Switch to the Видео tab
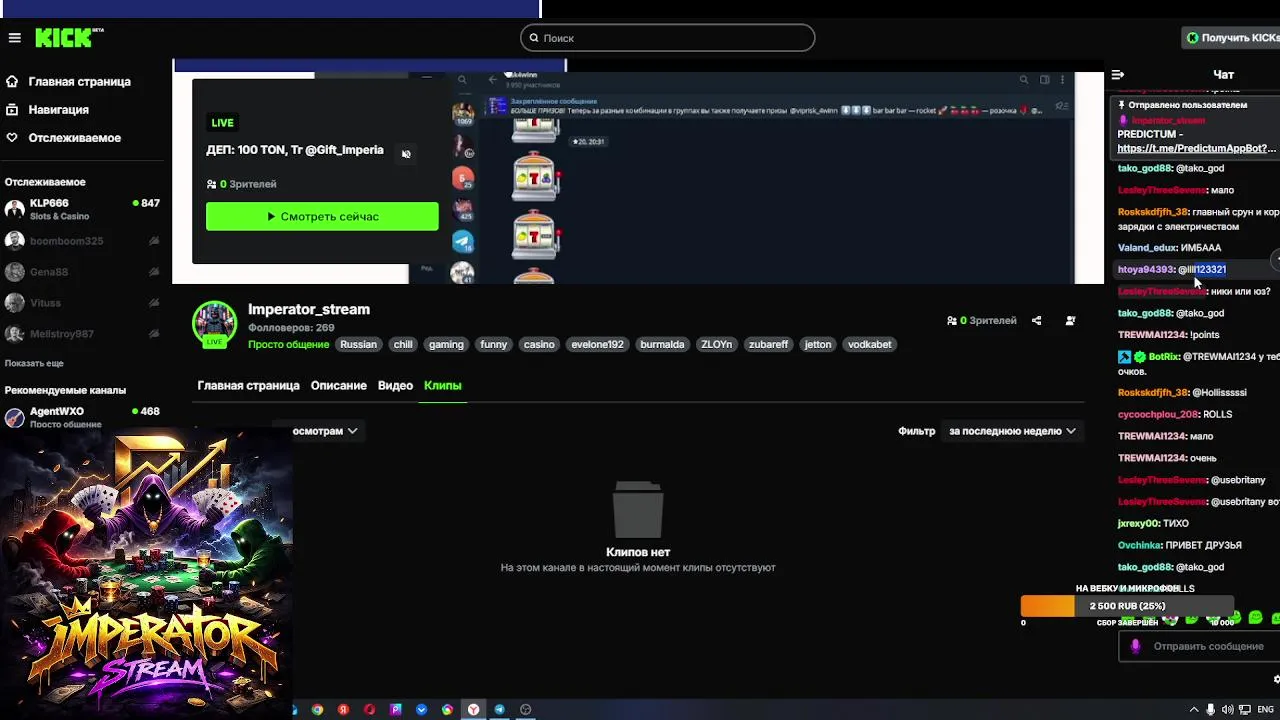 [x=395, y=386]
